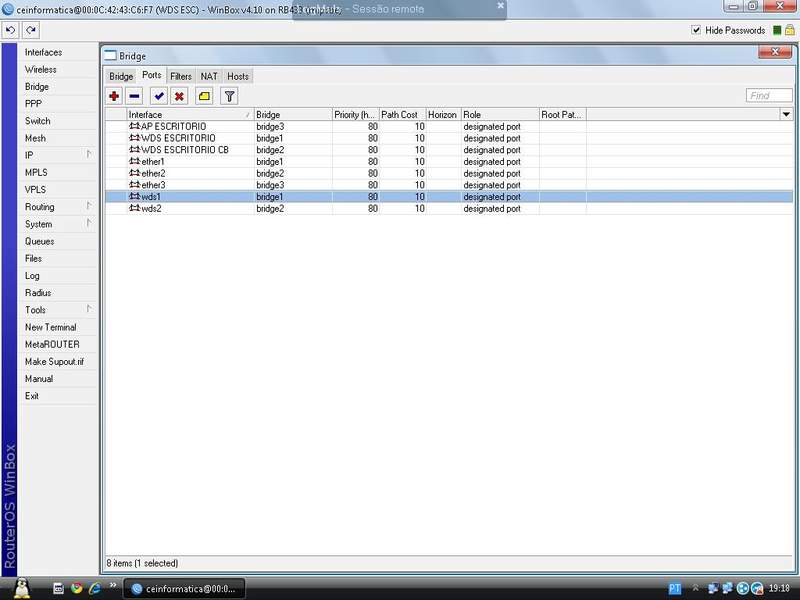
Task: Select the wds2 port row
Action: pyautogui.click(x=449, y=209)
